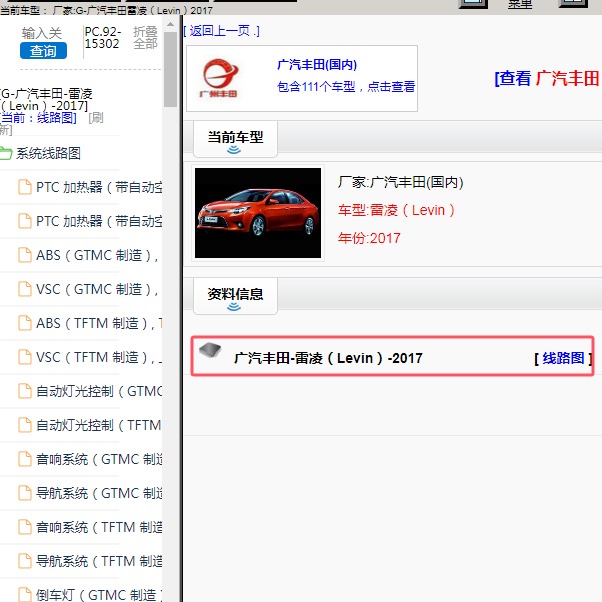Image resolution: width=602 pixels, height=602 pixels.
Task: Open 自动灯光控制（TFTM tree item
Action: click(x=99, y=425)
